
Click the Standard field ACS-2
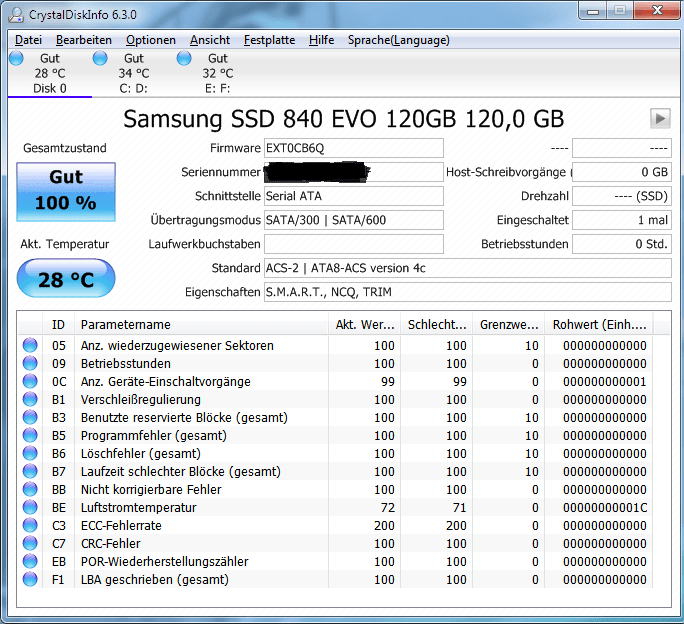pyautogui.click(x=468, y=268)
